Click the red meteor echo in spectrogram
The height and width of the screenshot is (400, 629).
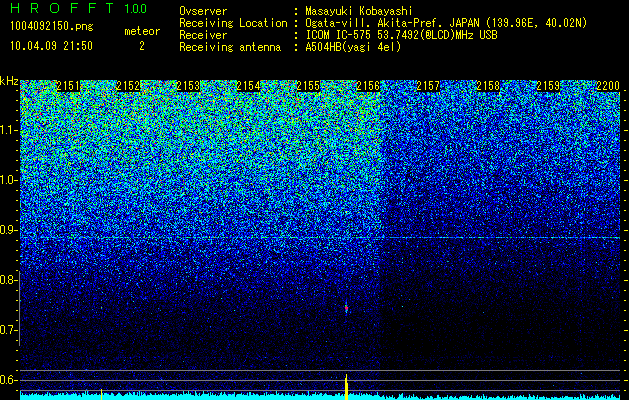pyautogui.click(x=346, y=309)
